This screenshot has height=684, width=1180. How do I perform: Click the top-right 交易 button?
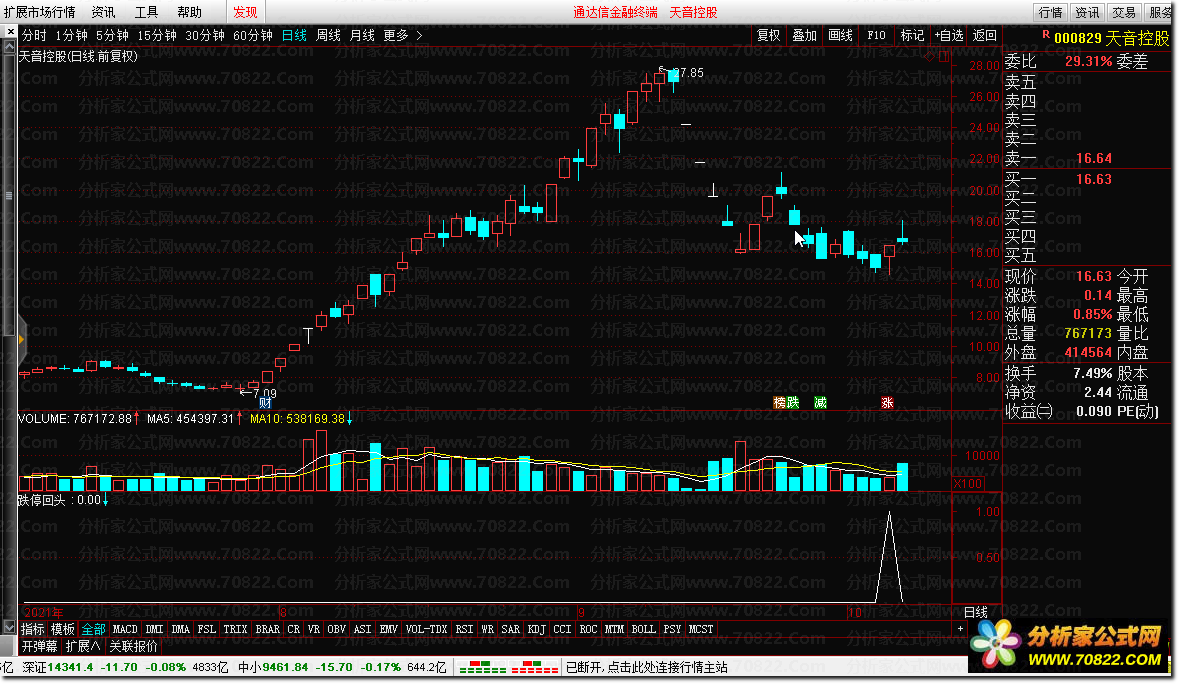pos(1124,12)
